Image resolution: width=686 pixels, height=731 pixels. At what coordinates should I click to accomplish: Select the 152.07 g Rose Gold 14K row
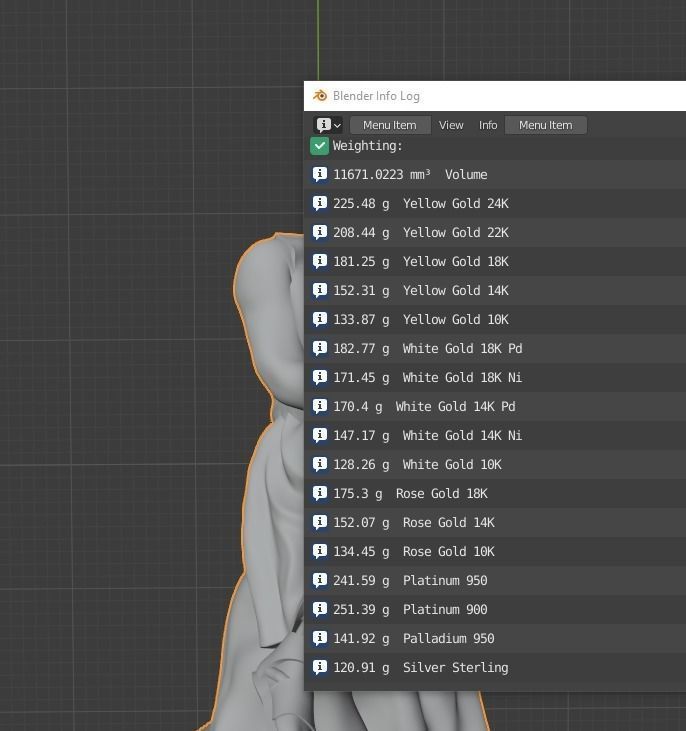[x=495, y=522]
